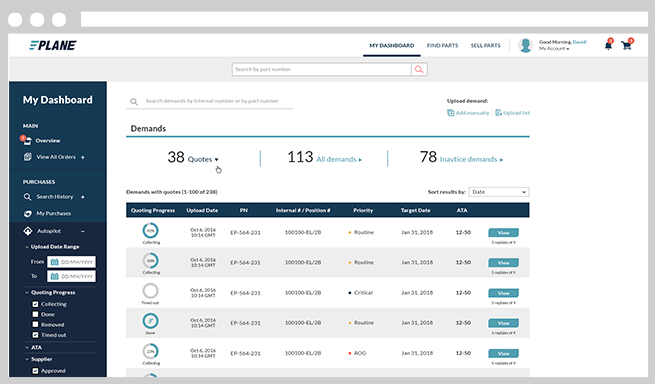Expand the 38 Quotes dropdown arrow

216,160
